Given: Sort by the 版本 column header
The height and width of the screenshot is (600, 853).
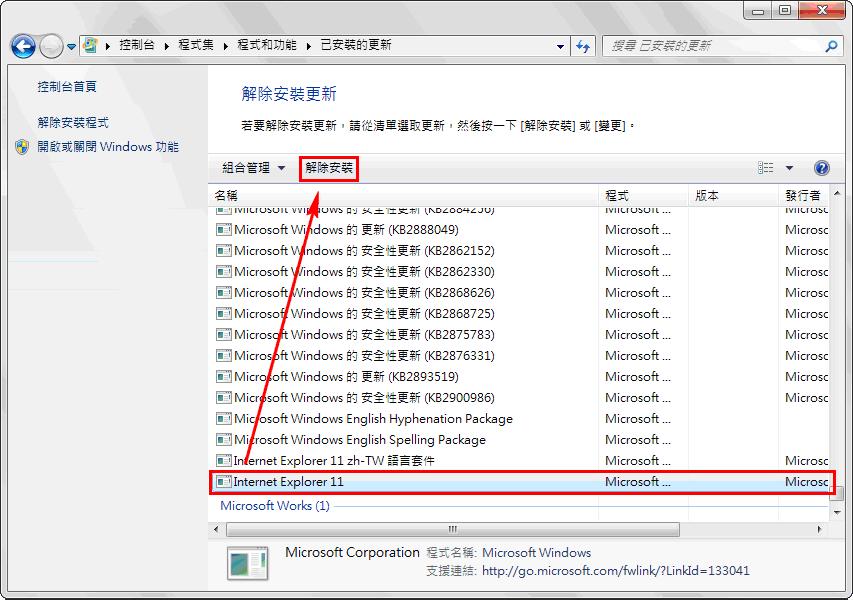Looking at the screenshot, I should coord(733,196).
